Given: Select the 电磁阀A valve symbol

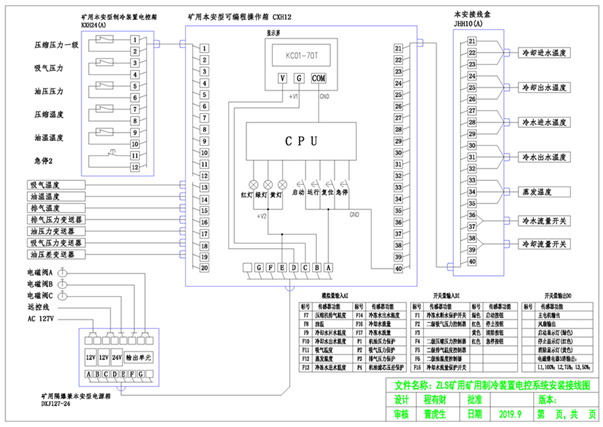Looking at the screenshot, I should (62, 273).
